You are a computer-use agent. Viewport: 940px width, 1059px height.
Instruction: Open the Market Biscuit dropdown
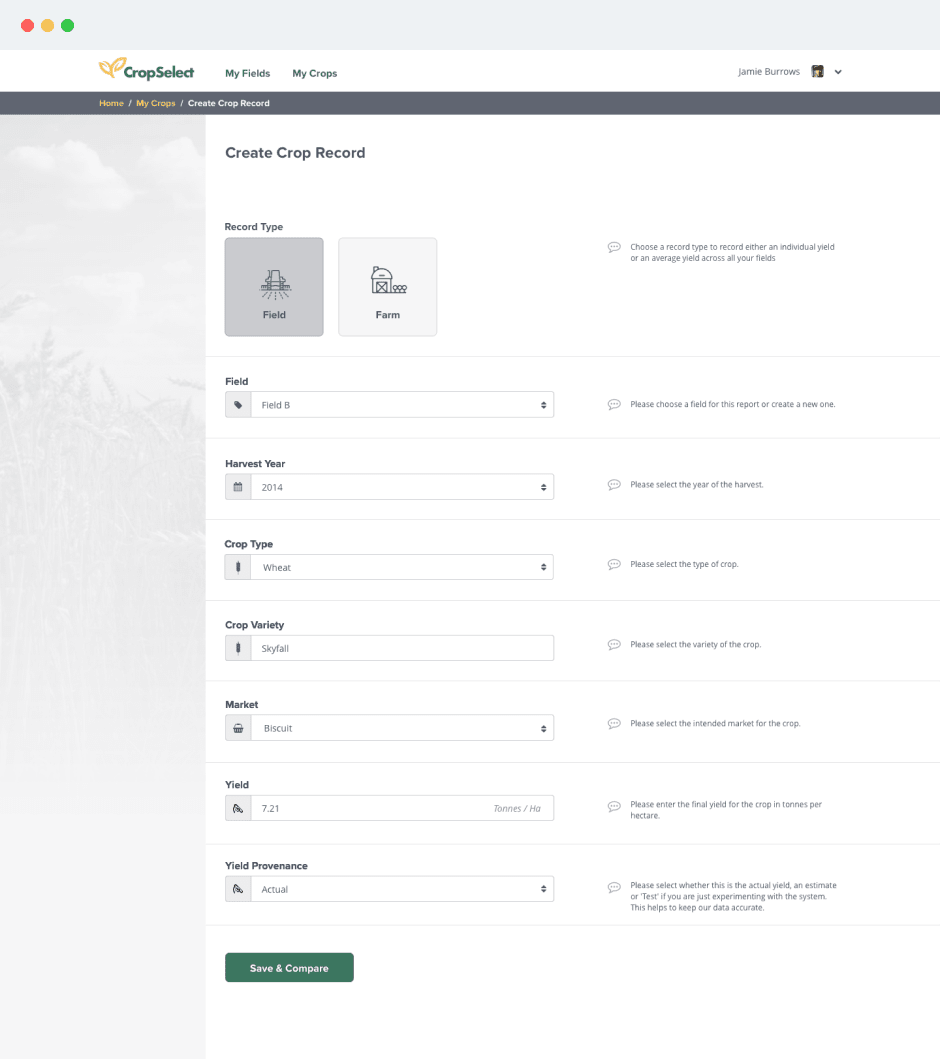402,728
